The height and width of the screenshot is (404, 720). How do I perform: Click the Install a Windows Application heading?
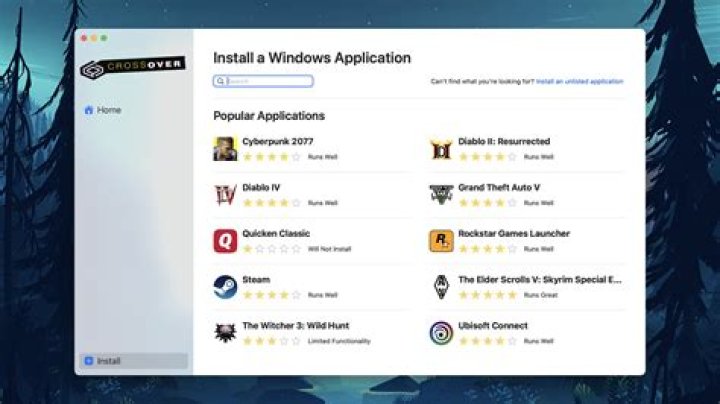[312, 58]
